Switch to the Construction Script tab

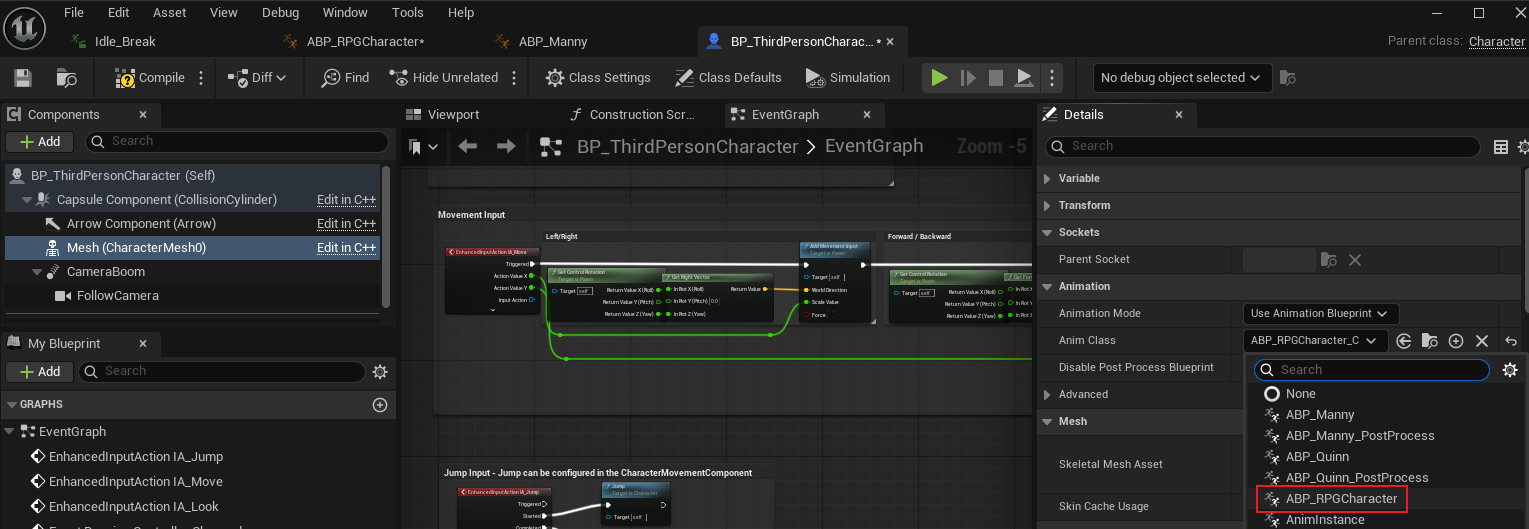click(641, 114)
